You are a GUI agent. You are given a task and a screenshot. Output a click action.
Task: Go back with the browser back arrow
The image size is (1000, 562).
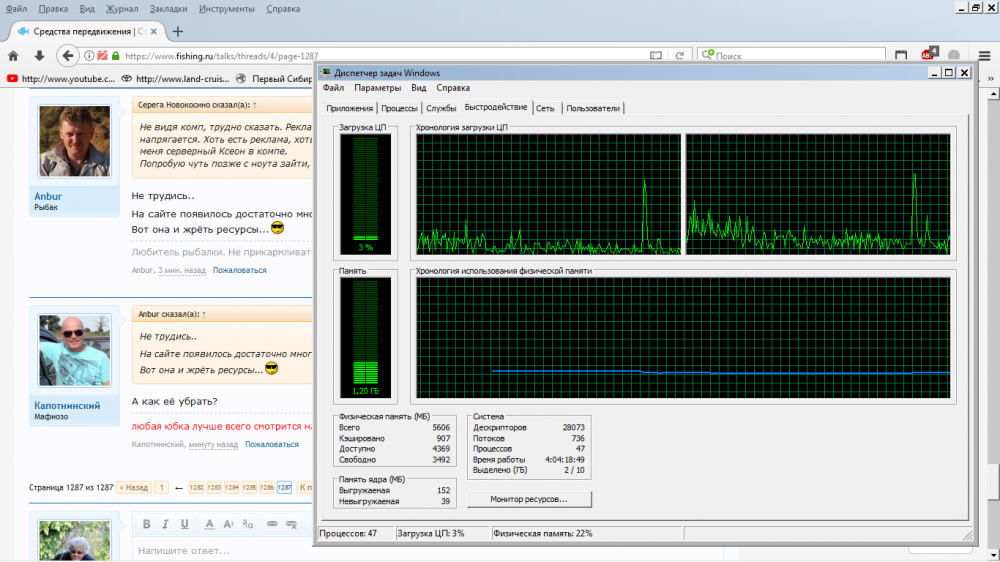tap(68, 56)
